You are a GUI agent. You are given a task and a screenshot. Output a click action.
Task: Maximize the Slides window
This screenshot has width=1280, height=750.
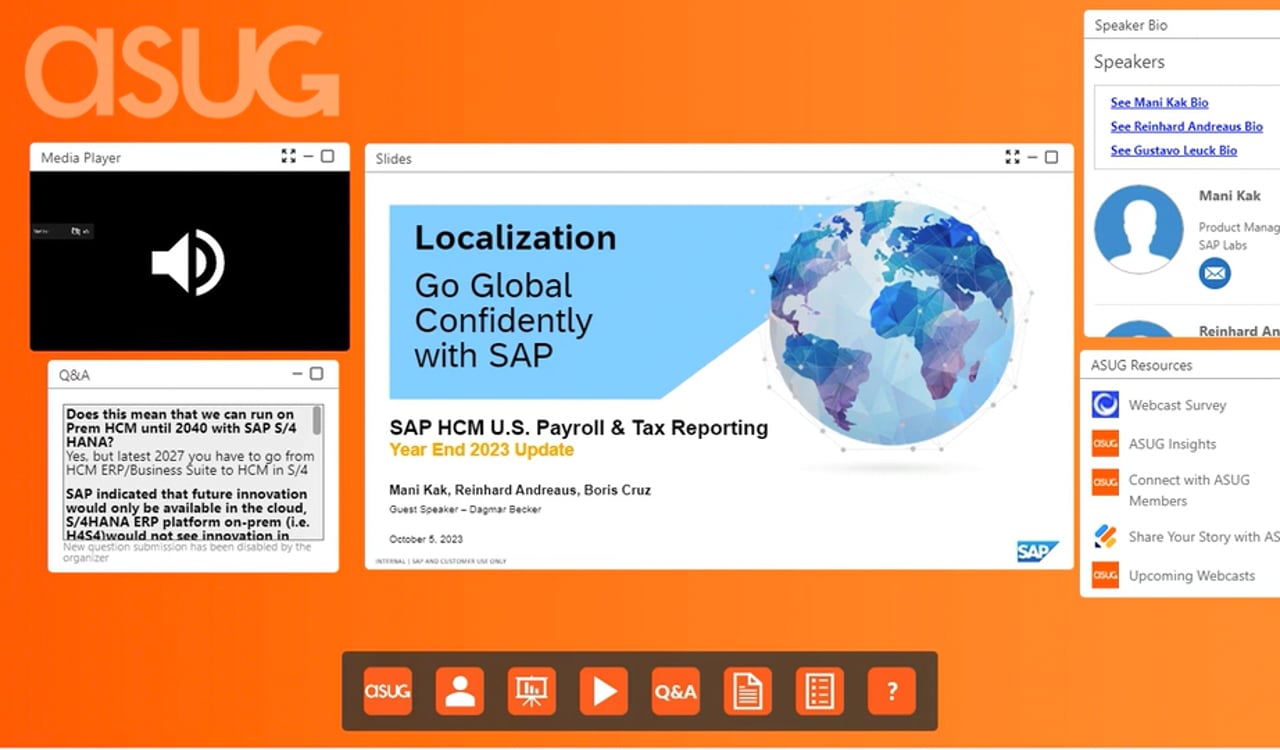click(1051, 157)
